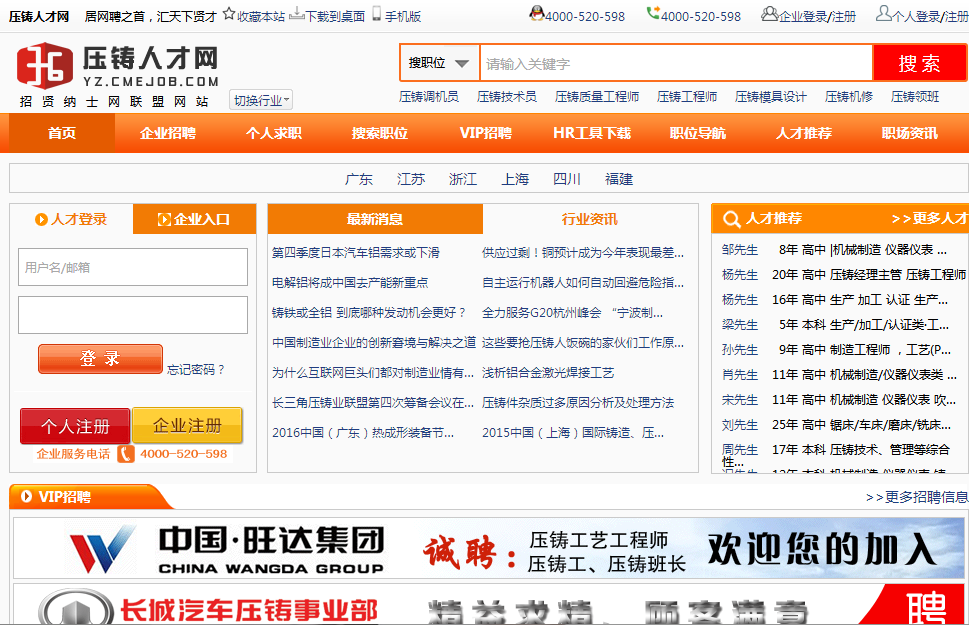Open news 第四季度日本汽车铝需求或下滑
969x625 pixels.
tap(356, 252)
